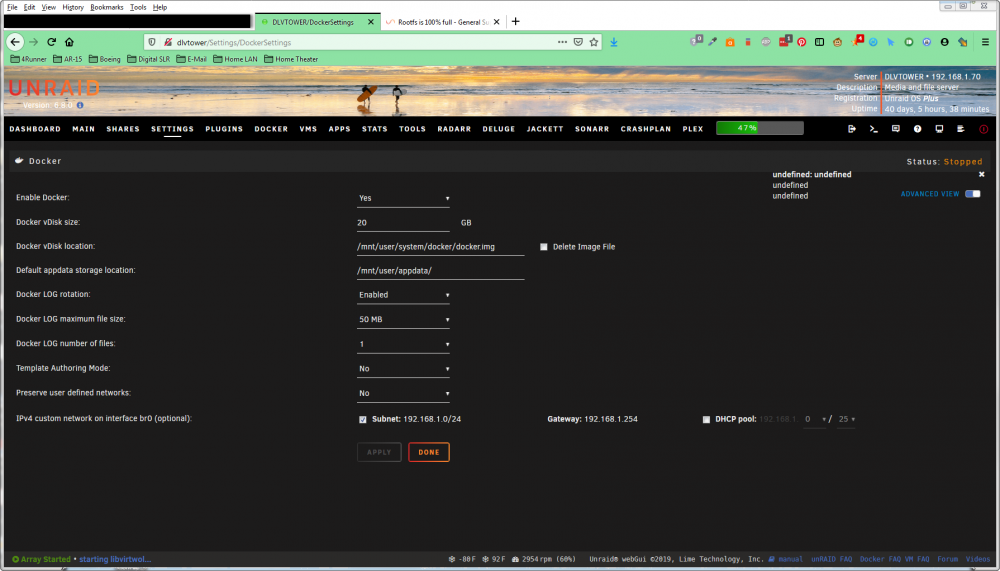
Task: Reload the page with refresh icon
Action: (x=52, y=42)
